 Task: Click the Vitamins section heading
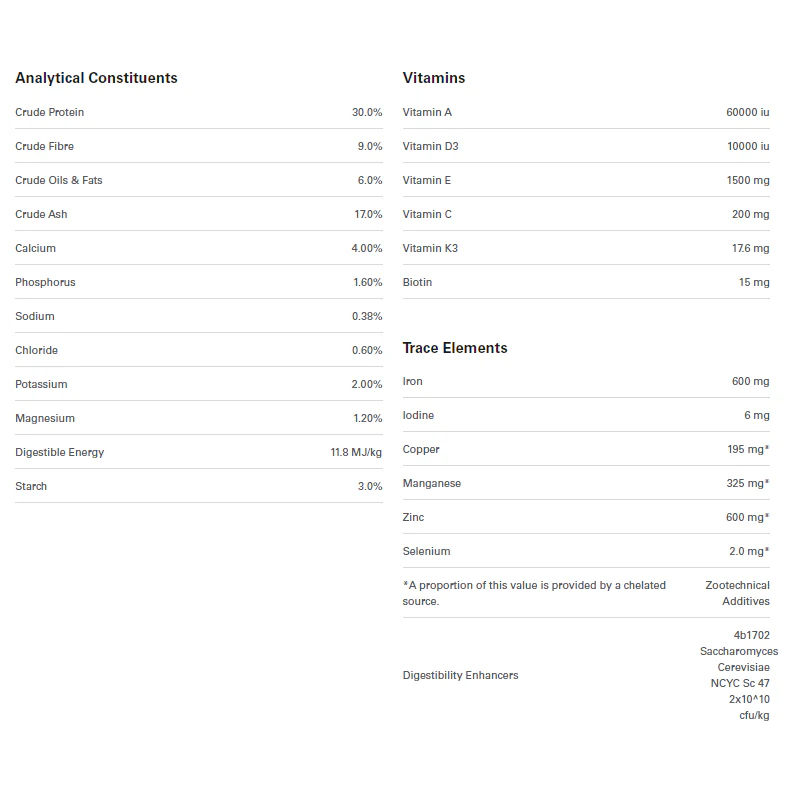coord(434,78)
